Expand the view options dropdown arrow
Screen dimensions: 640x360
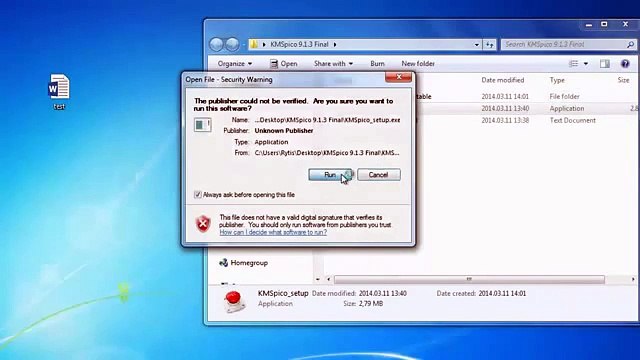pyautogui.click(x=586, y=64)
